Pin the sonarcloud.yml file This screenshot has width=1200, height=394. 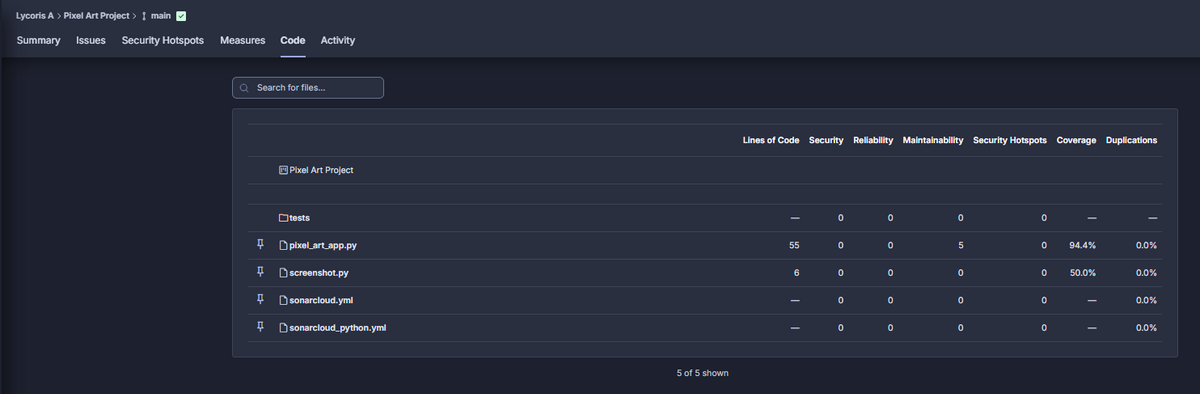260,300
